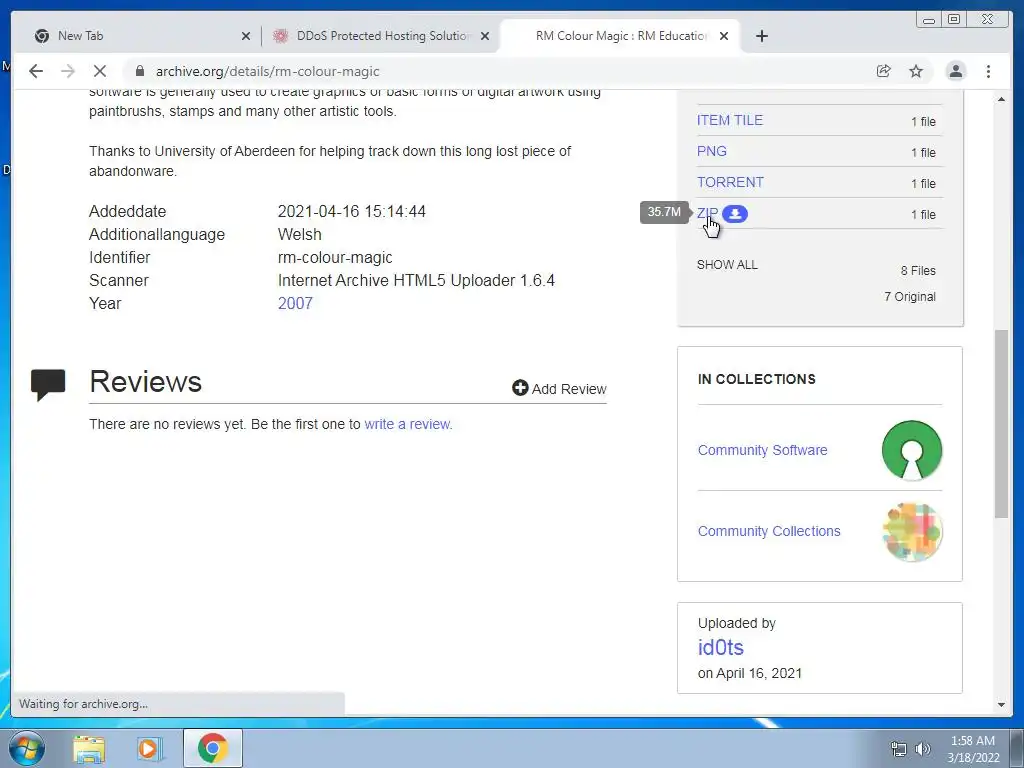Click the page scroll down arrow
Viewport: 1024px width, 768px height.
[1001, 705]
